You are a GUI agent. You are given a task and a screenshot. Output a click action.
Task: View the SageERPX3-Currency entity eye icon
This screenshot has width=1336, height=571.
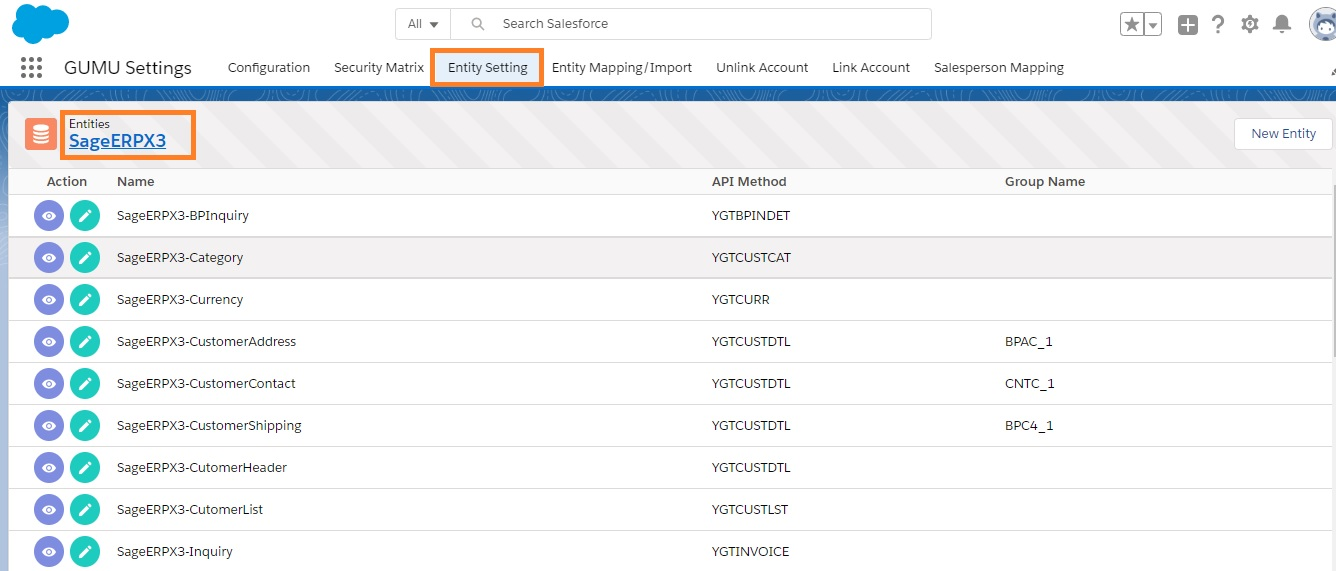point(49,299)
